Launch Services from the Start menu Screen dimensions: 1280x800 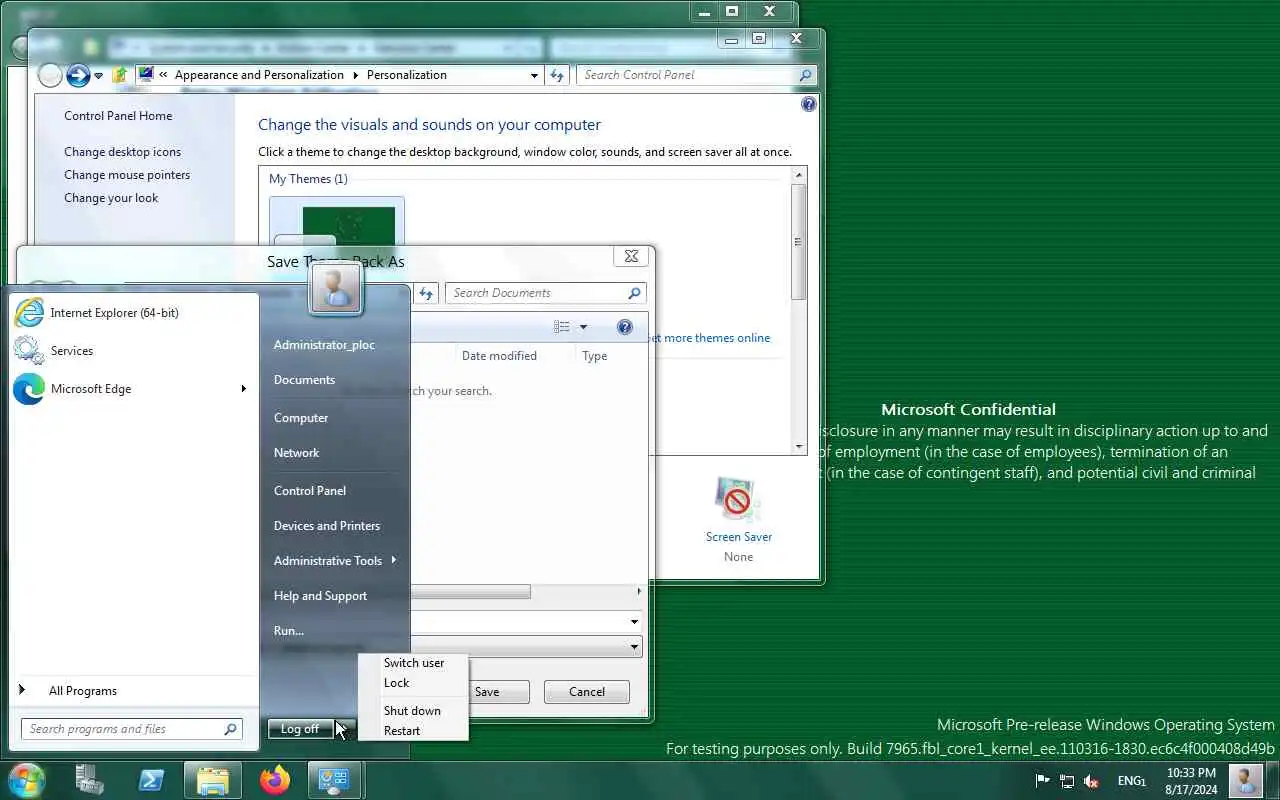pyautogui.click(x=133, y=351)
